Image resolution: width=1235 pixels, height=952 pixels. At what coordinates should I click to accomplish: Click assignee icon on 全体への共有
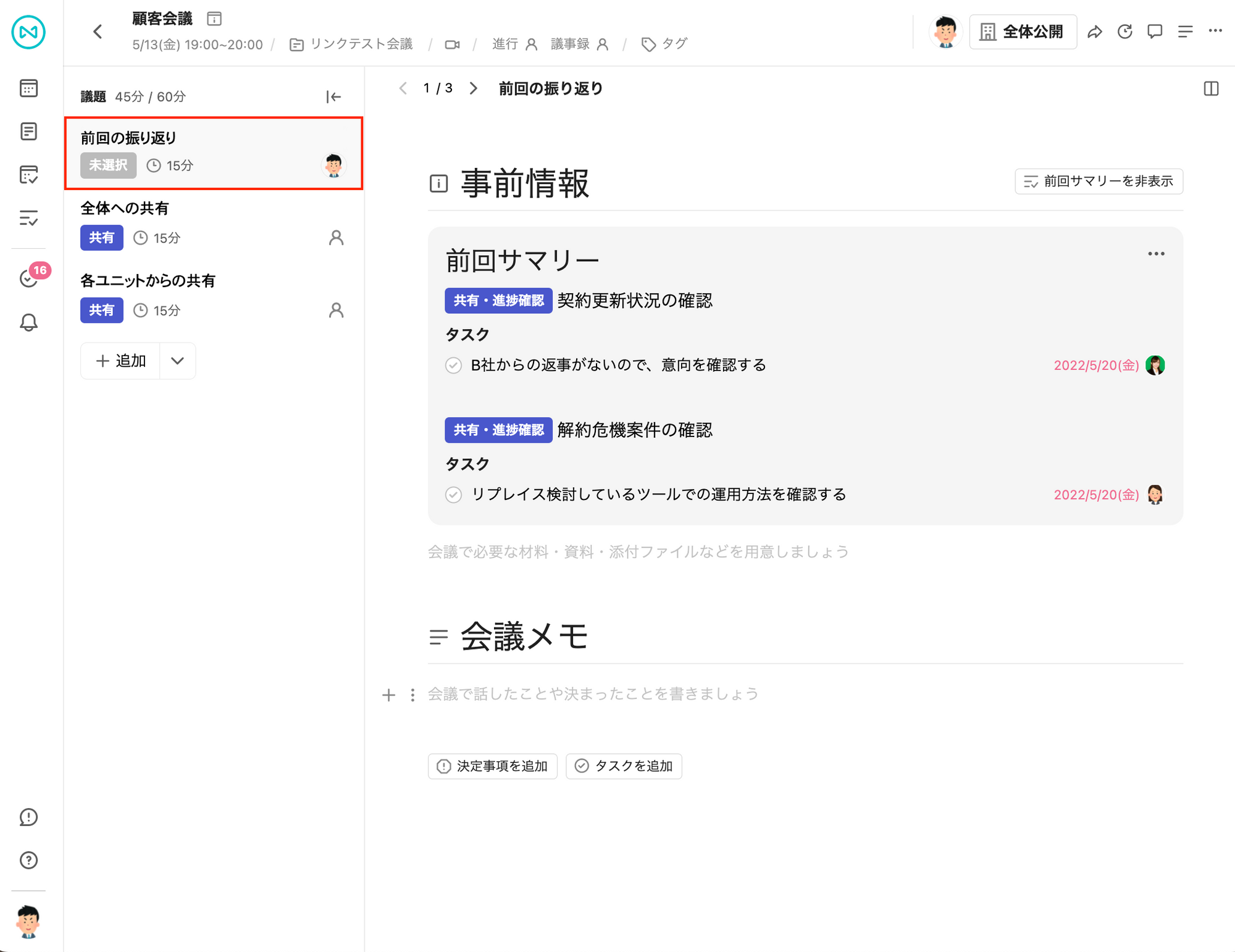336,238
